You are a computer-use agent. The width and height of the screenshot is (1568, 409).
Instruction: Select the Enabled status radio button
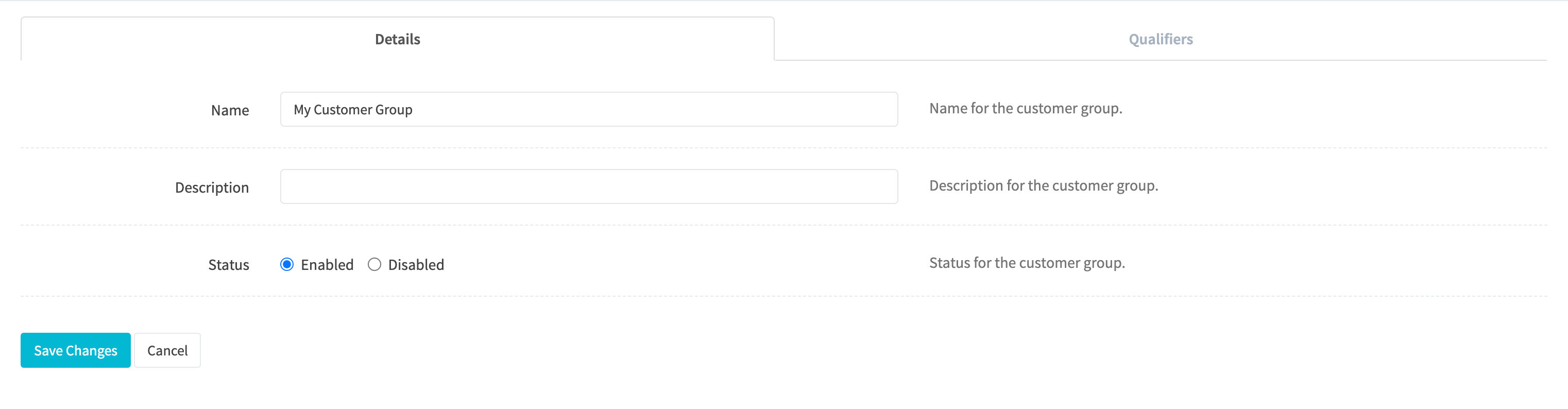point(287,264)
